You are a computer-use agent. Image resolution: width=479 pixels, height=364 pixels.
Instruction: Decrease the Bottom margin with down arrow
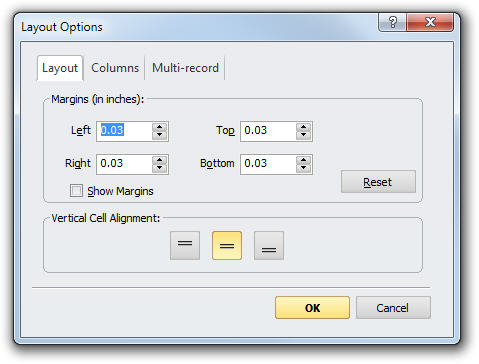(304, 168)
